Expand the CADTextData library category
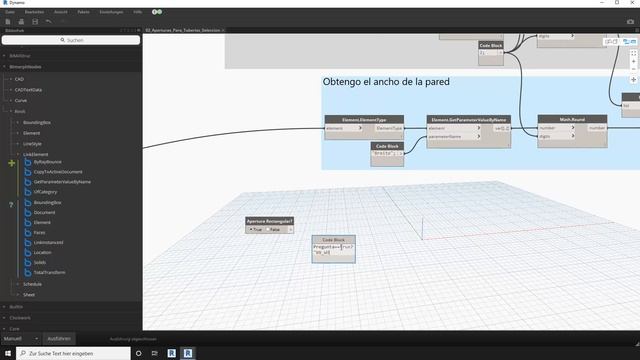 [11, 90]
